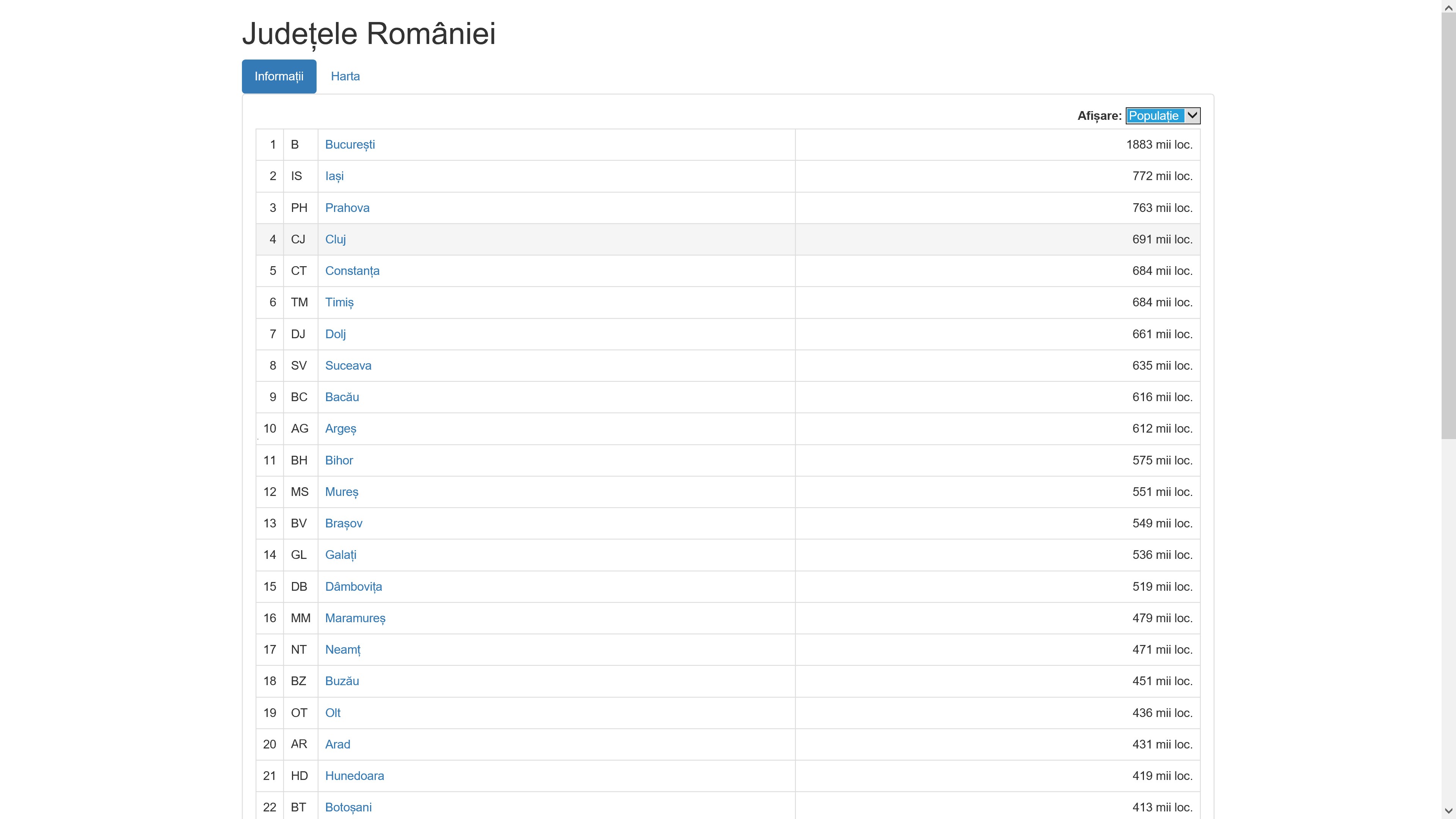This screenshot has width=1456, height=819.
Task: Open the București link
Action: tap(349, 145)
